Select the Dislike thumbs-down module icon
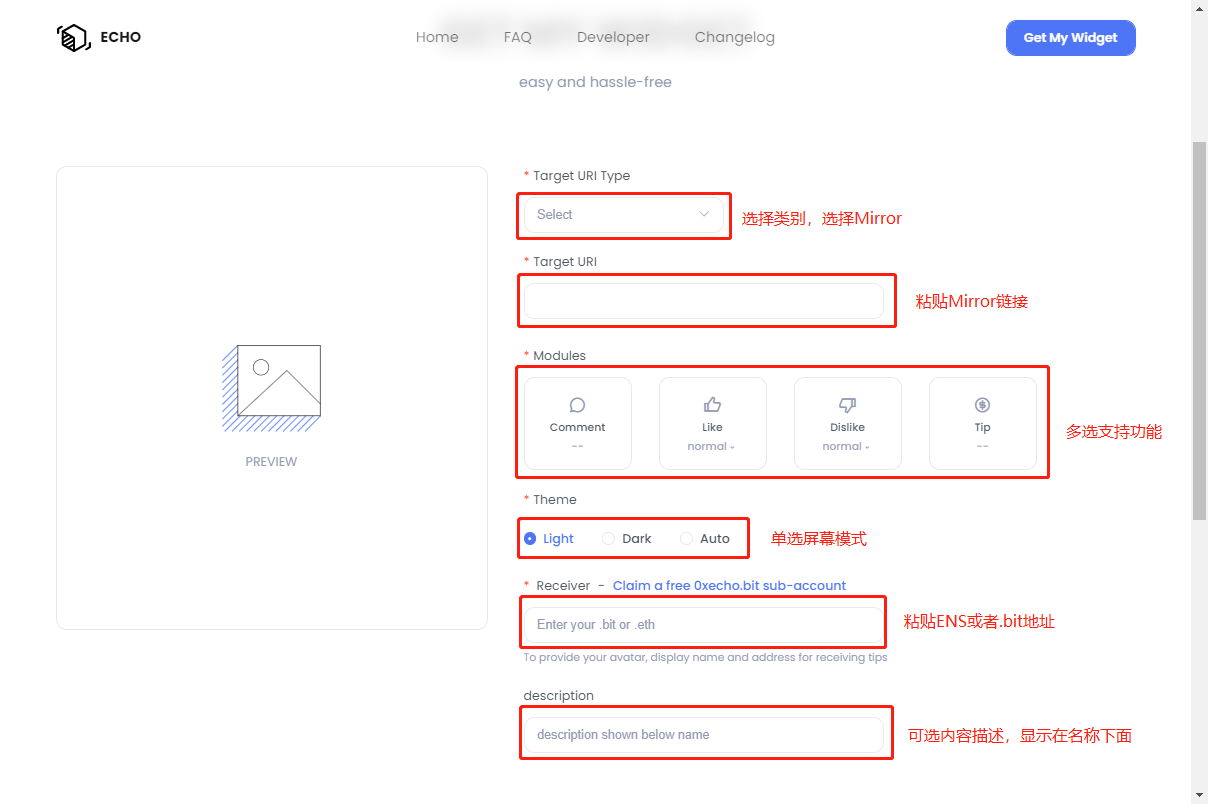The height and width of the screenshot is (804, 1208). point(847,403)
